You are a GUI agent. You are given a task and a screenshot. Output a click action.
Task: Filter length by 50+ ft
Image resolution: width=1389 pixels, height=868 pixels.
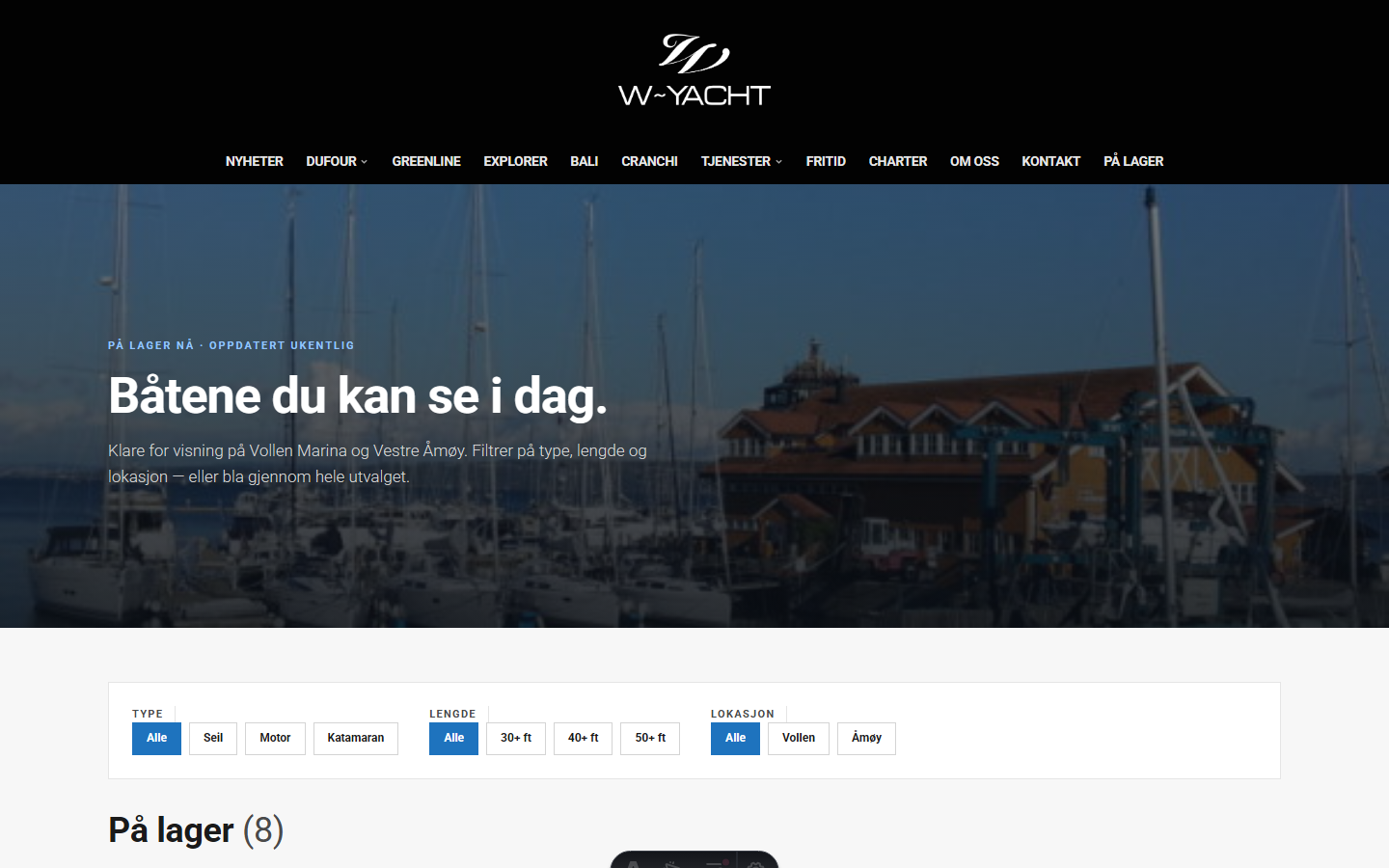pyautogui.click(x=650, y=739)
